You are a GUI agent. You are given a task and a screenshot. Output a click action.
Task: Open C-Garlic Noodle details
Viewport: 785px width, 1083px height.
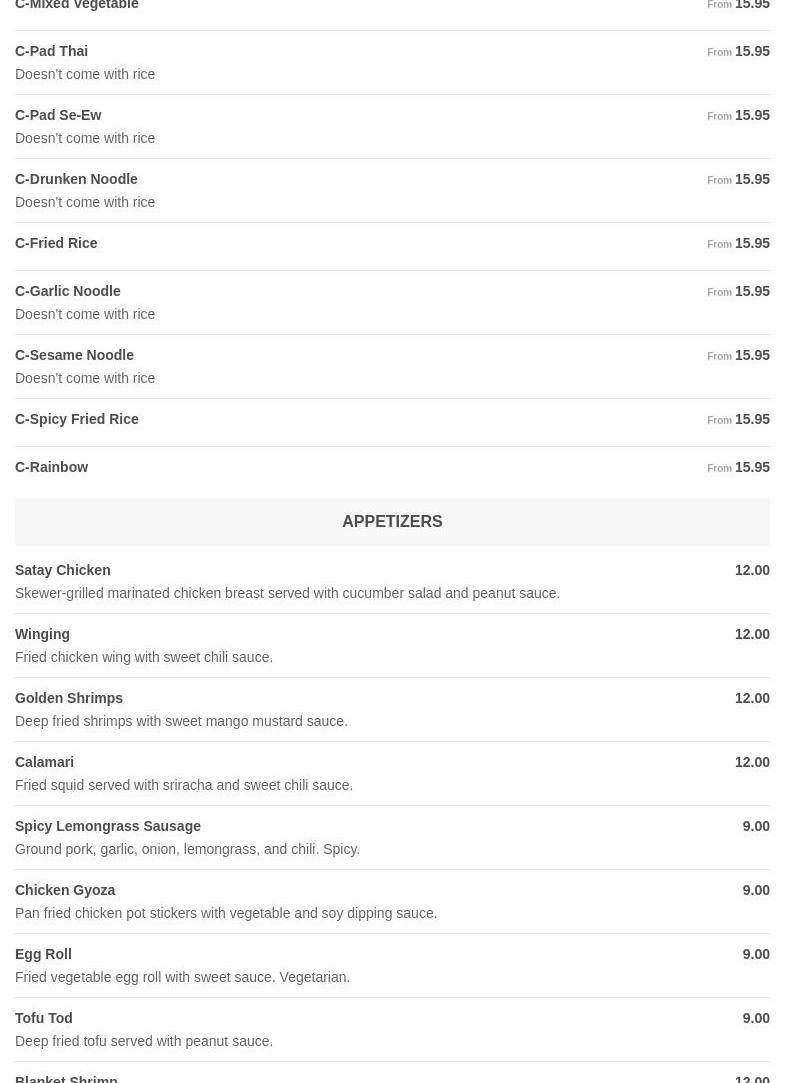[x=68, y=291]
